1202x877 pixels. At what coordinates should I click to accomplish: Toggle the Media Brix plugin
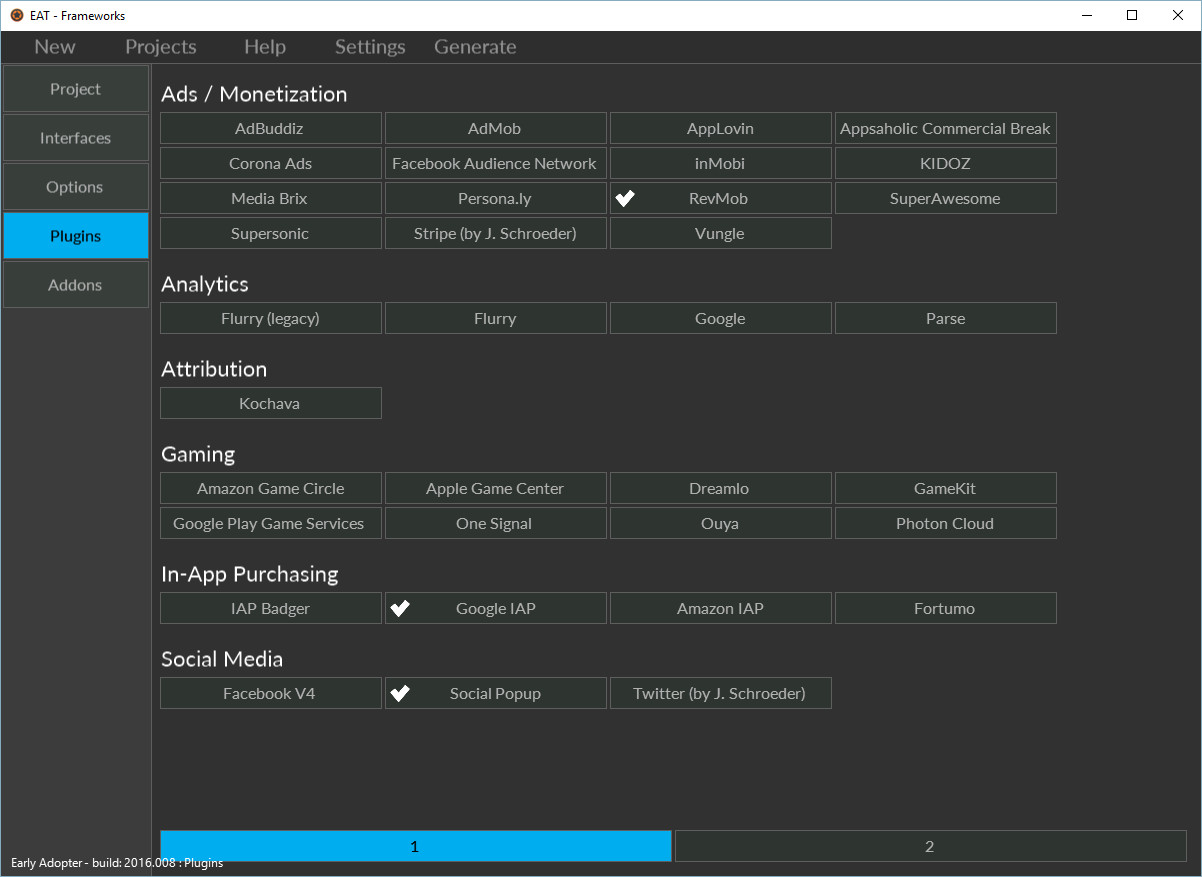point(270,198)
